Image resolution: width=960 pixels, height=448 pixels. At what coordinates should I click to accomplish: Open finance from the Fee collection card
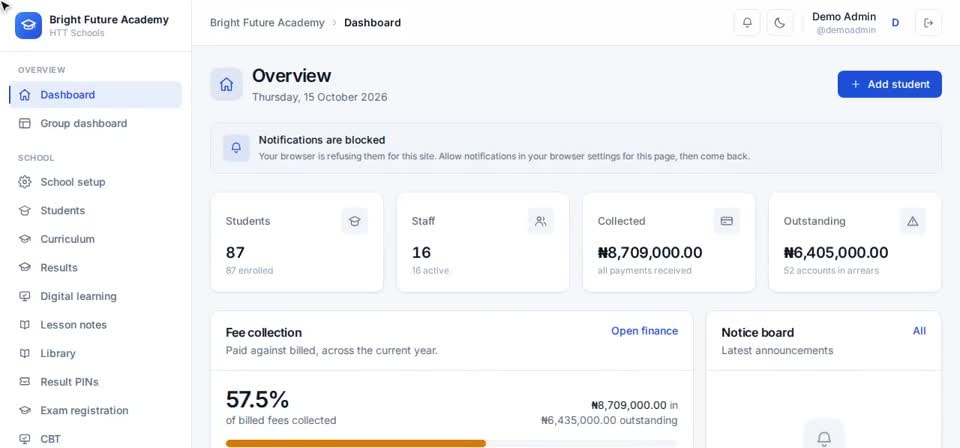click(644, 331)
